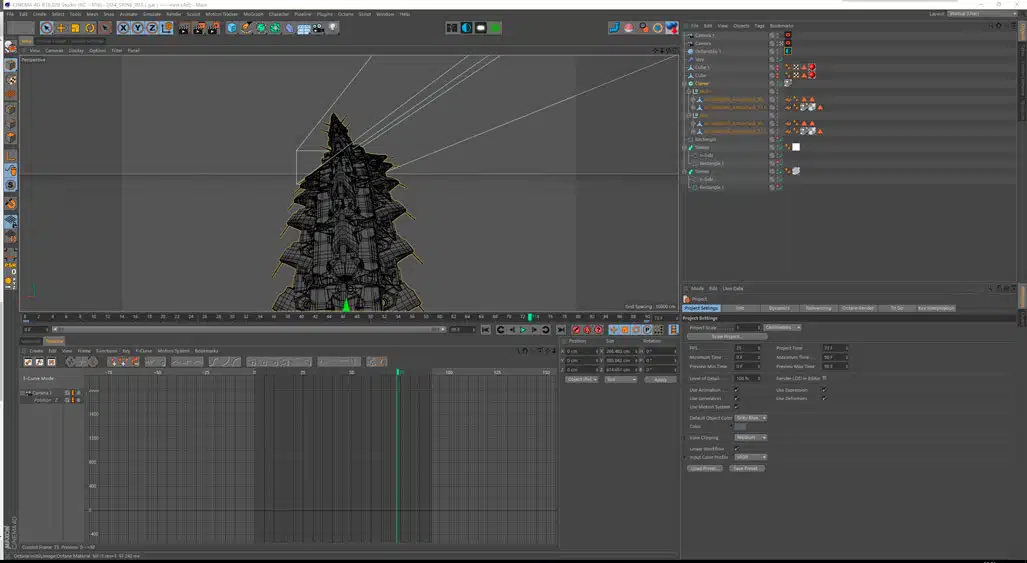1027x563 pixels.
Task: Open the View Clipping dropdown
Action: (x=750, y=437)
